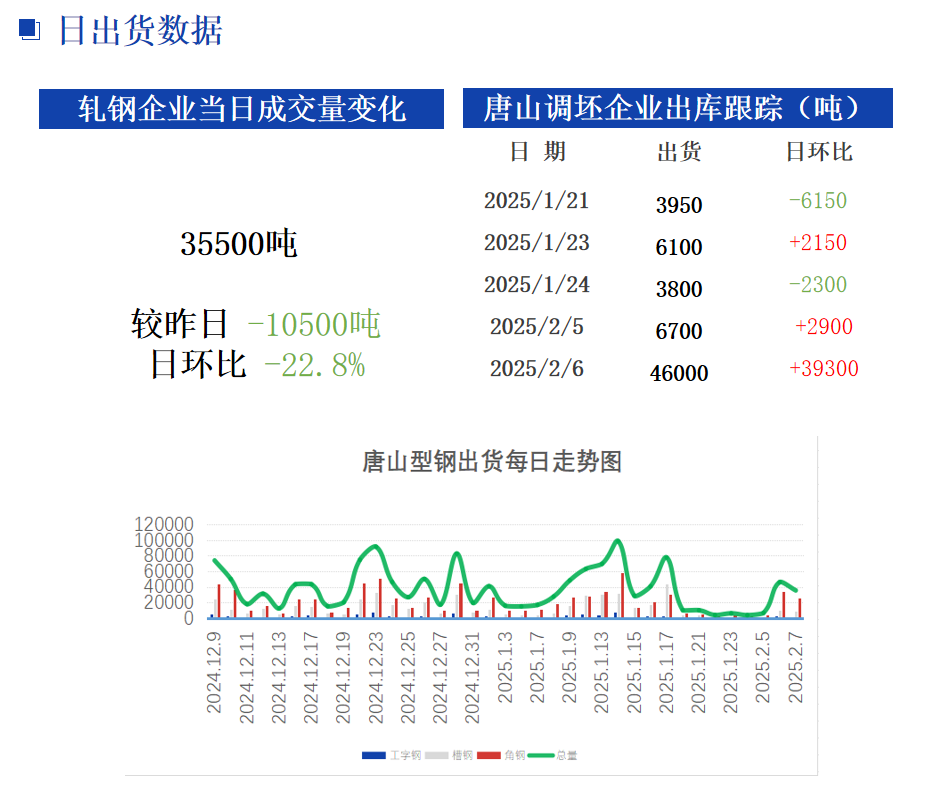Select the 2025/2/6 date row
This screenshot has width=926, height=797.
coord(536,369)
